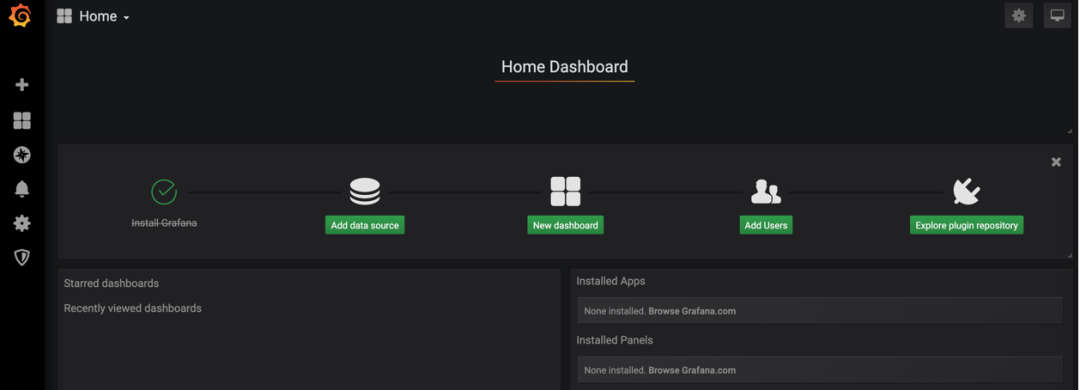Click the Grafana logo icon
Image resolution: width=1080 pixels, height=390 pixels.
coord(20,15)
